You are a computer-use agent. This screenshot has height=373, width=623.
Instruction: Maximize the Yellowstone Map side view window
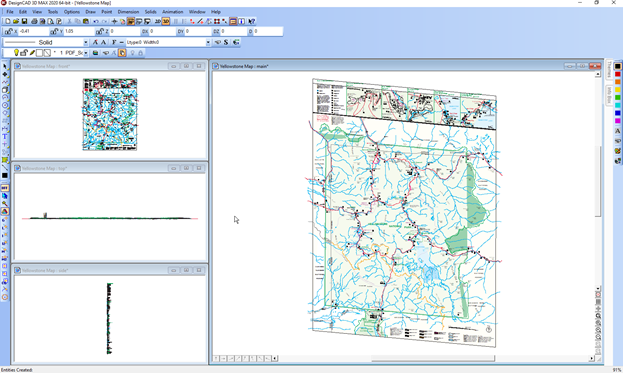[186, 271]
